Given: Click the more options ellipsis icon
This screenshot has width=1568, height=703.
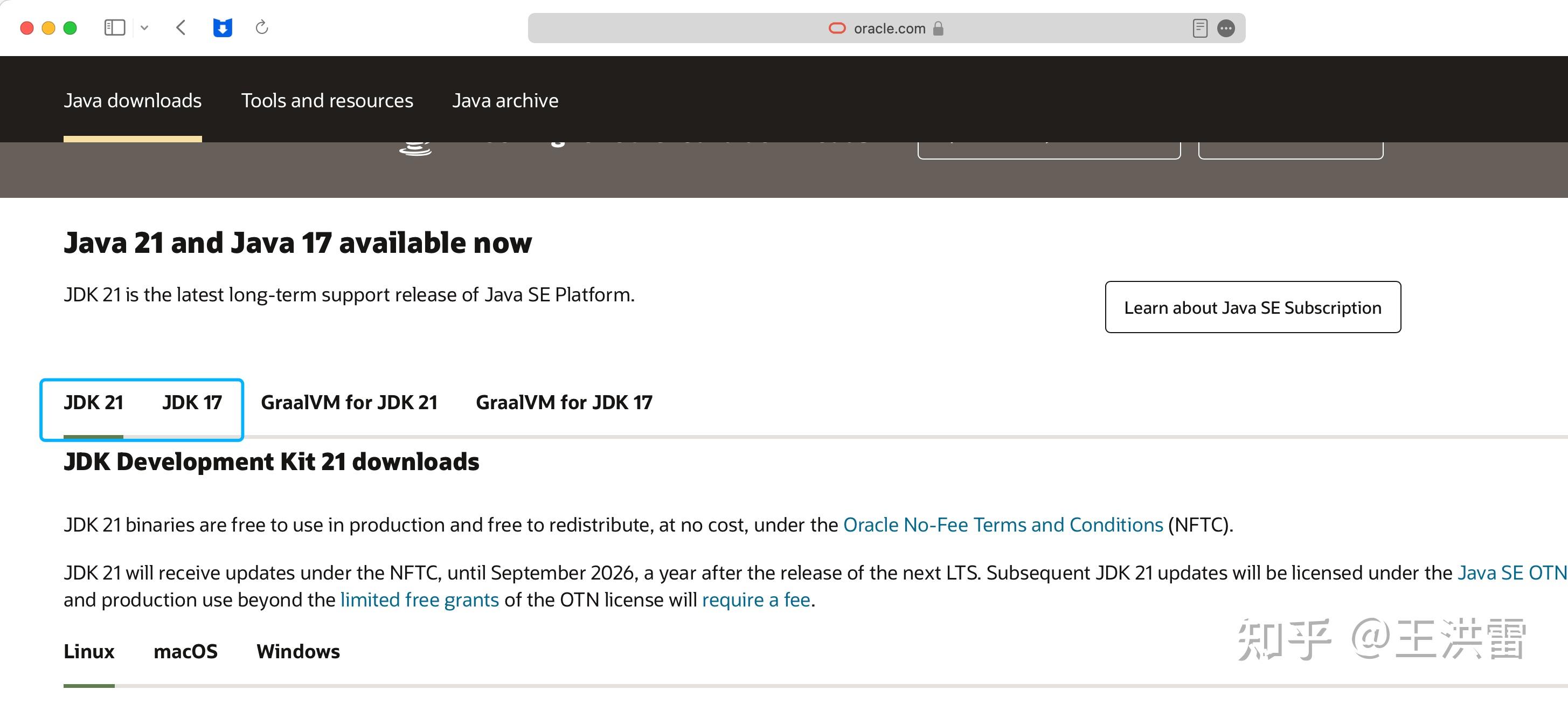Looking at the screenshot, I should click(1226, 28).
